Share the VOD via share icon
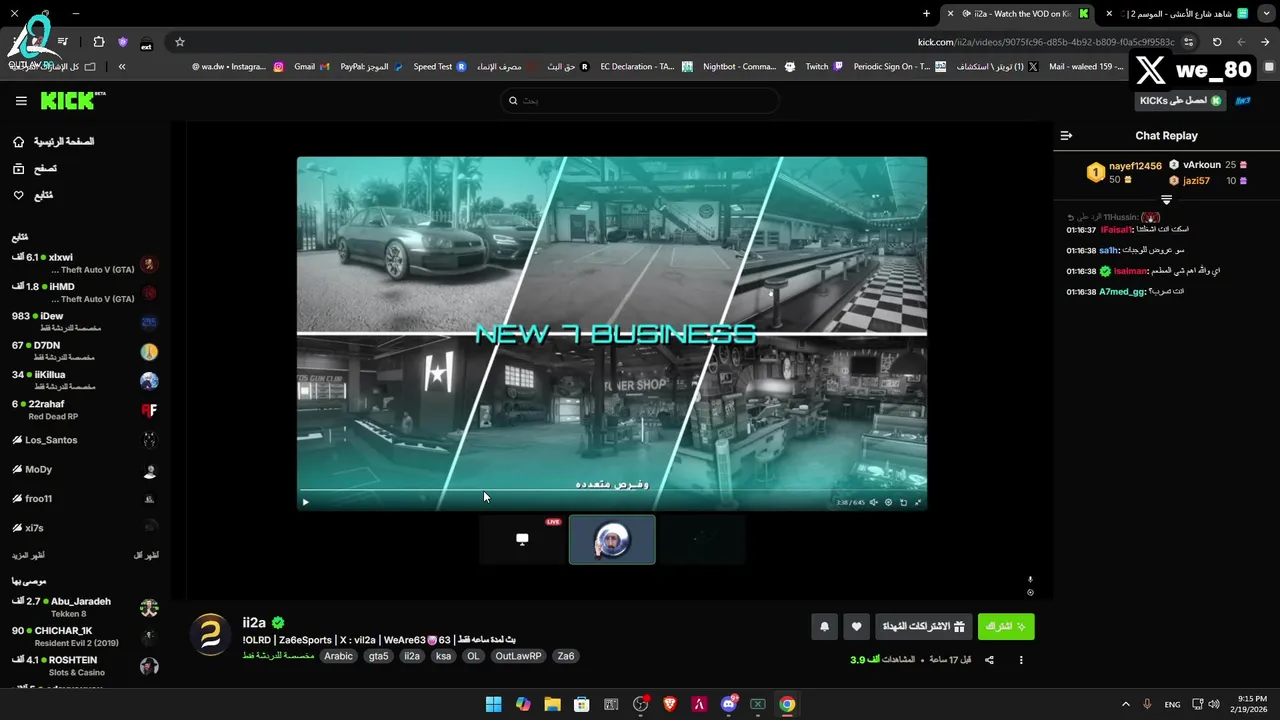 pos(989,660)
